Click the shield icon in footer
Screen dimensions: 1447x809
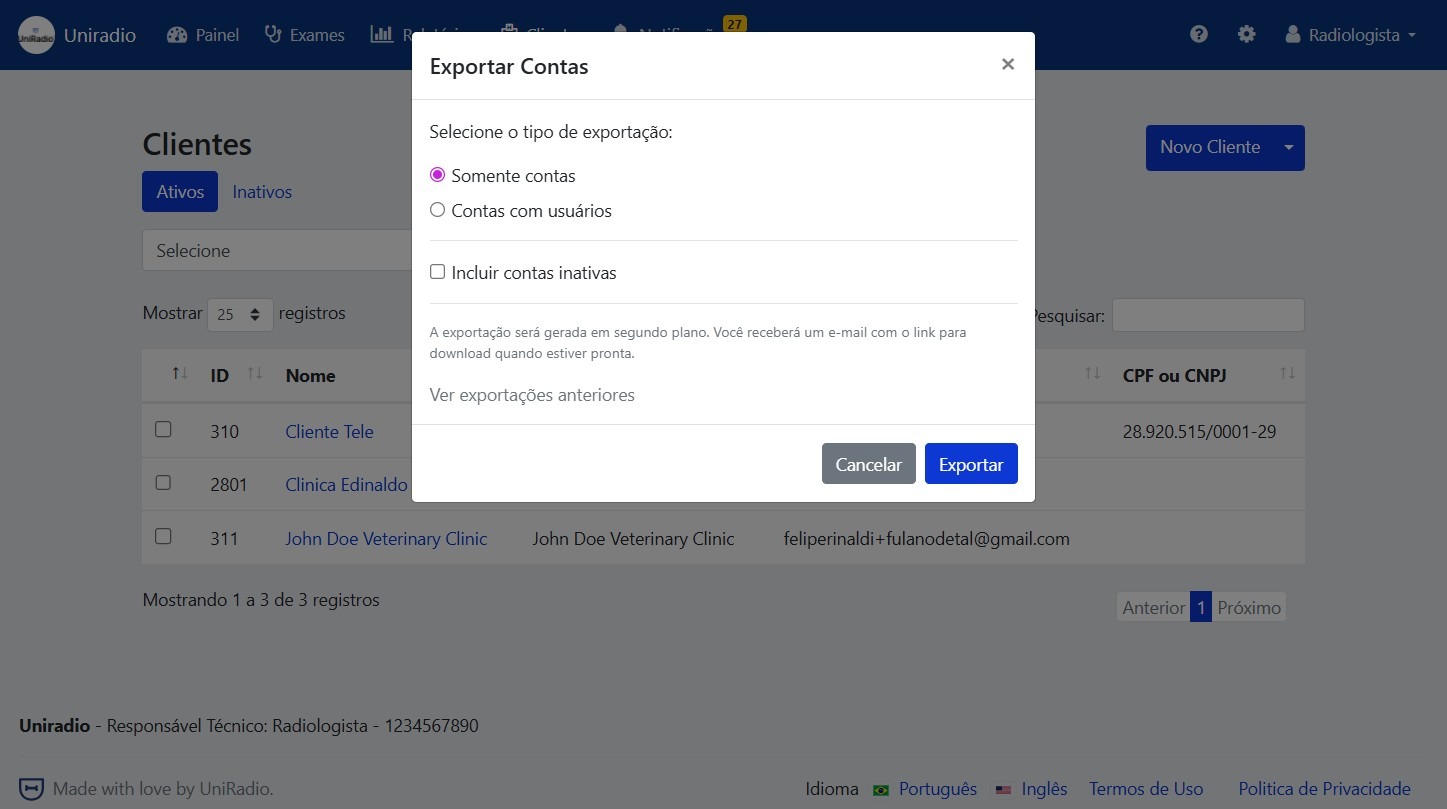click(x=32, y=788)
